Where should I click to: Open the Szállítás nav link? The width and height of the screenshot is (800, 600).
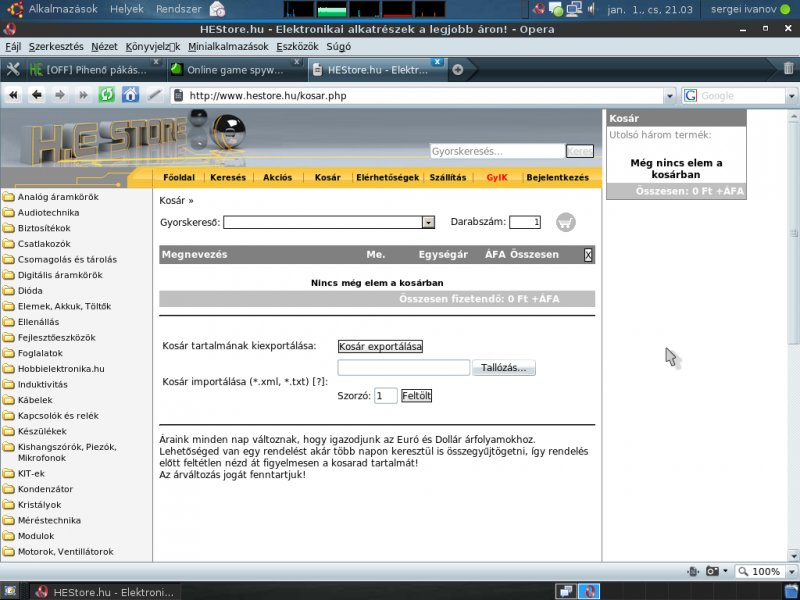(447, 178)
